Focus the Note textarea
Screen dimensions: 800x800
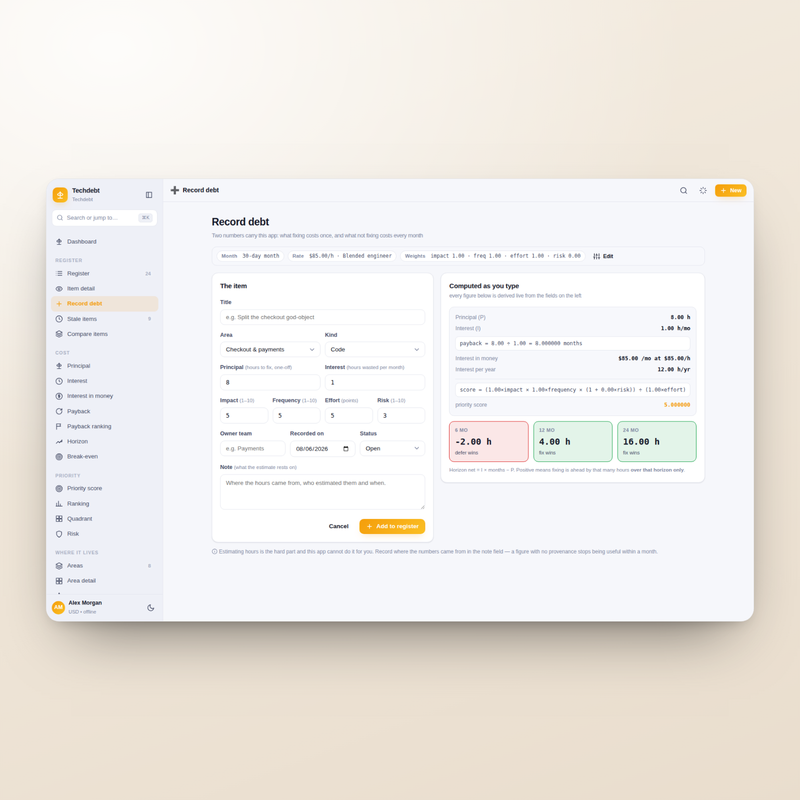(322, 492)
